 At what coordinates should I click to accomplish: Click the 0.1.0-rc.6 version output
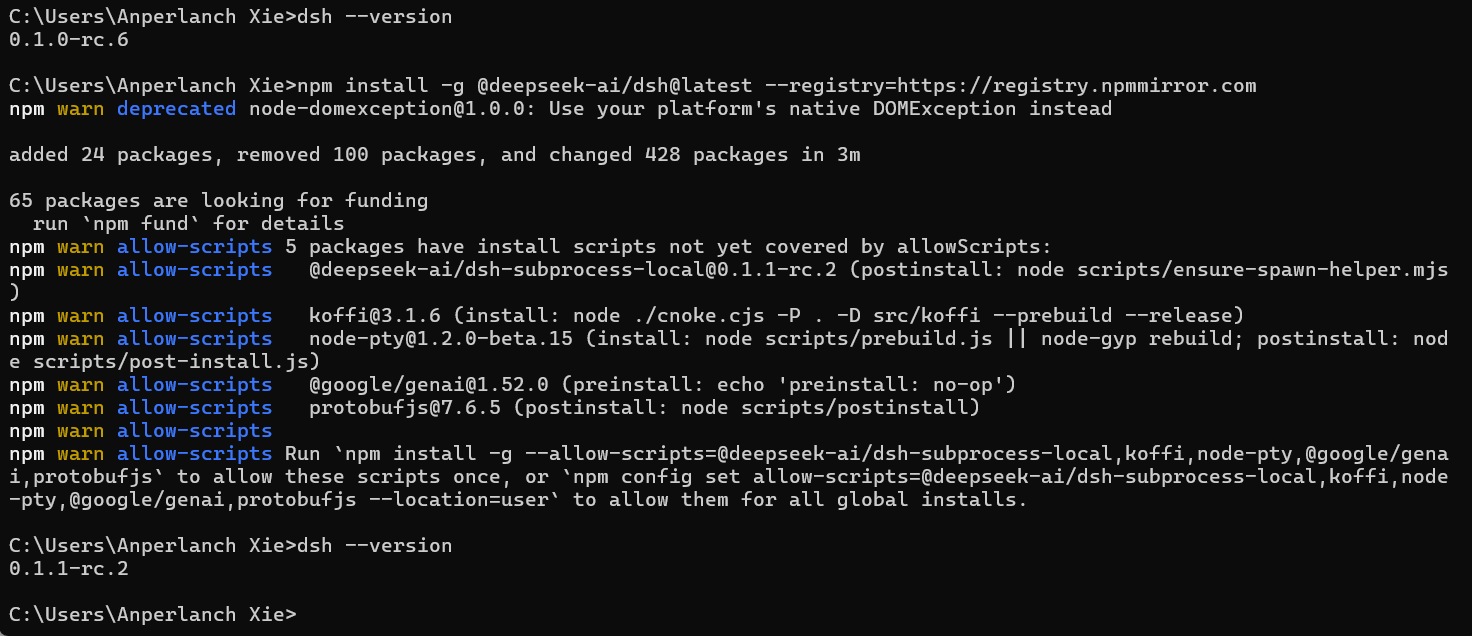point(68,40)
